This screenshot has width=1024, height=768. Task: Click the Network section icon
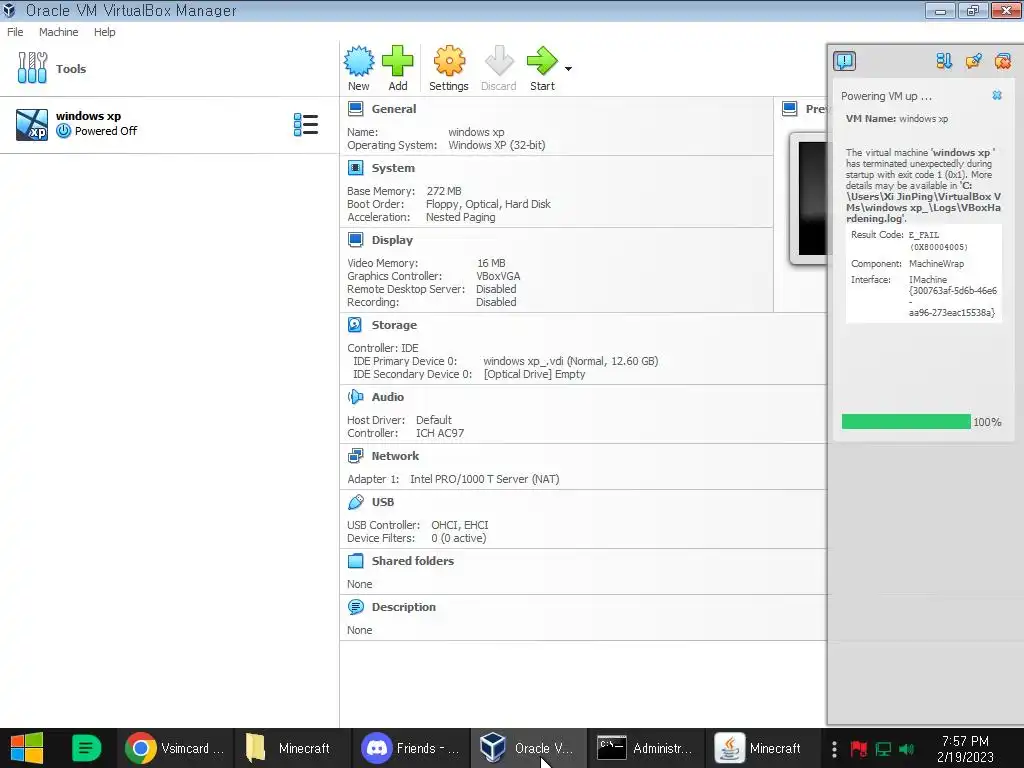tap(355, 456)
